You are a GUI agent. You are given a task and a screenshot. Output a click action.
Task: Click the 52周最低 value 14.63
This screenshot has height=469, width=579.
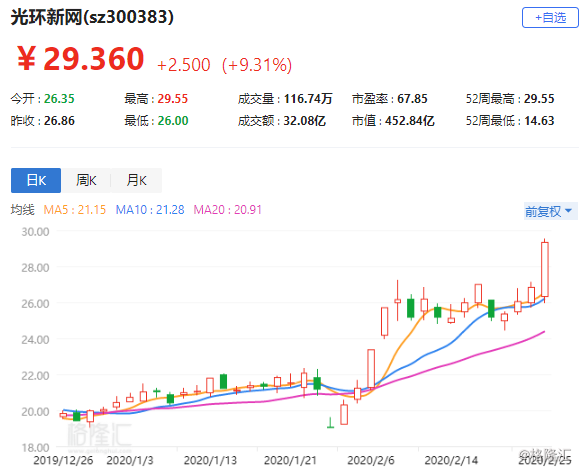539,121
